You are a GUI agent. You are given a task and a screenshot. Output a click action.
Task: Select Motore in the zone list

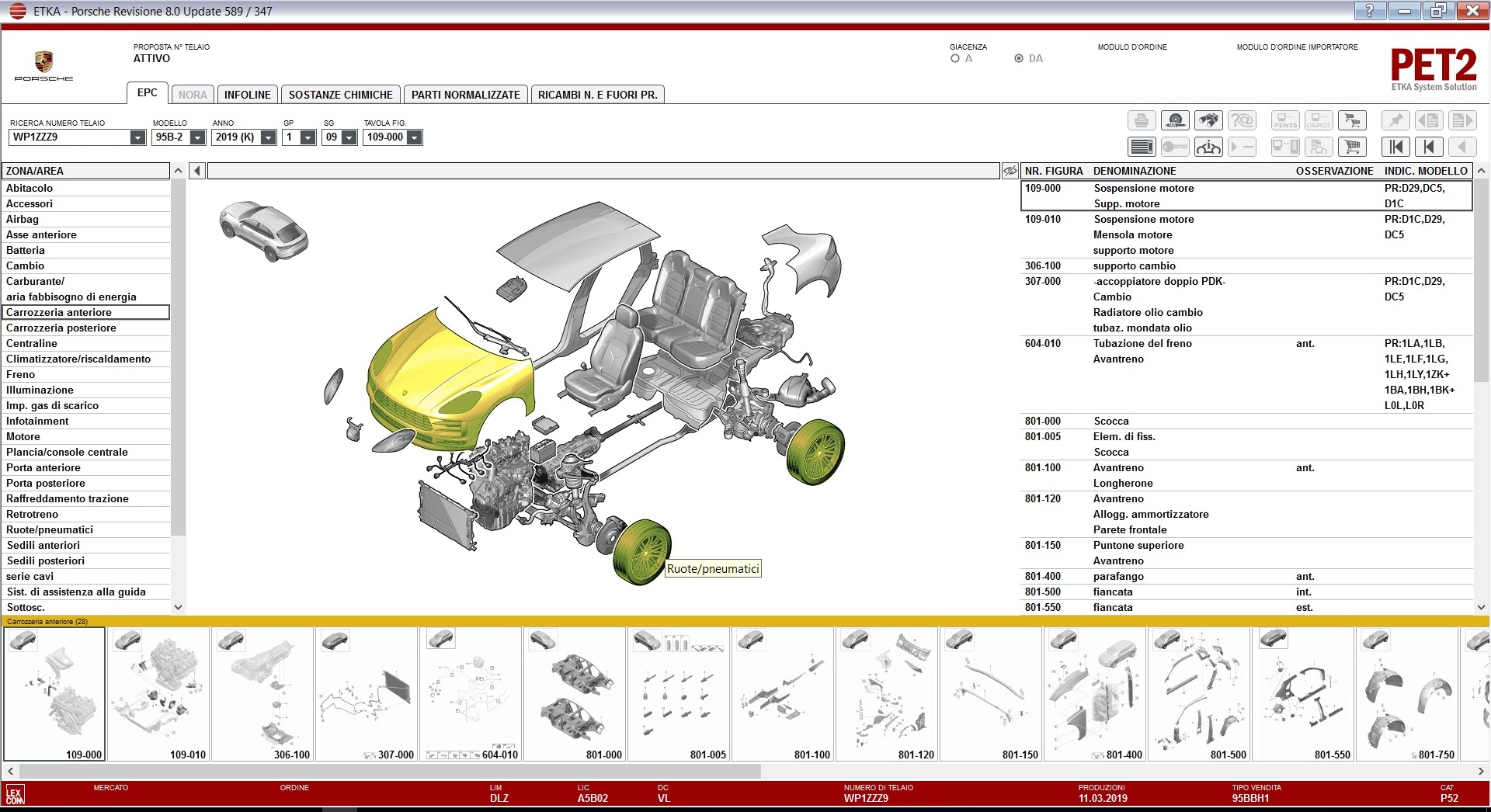point(85,436)
